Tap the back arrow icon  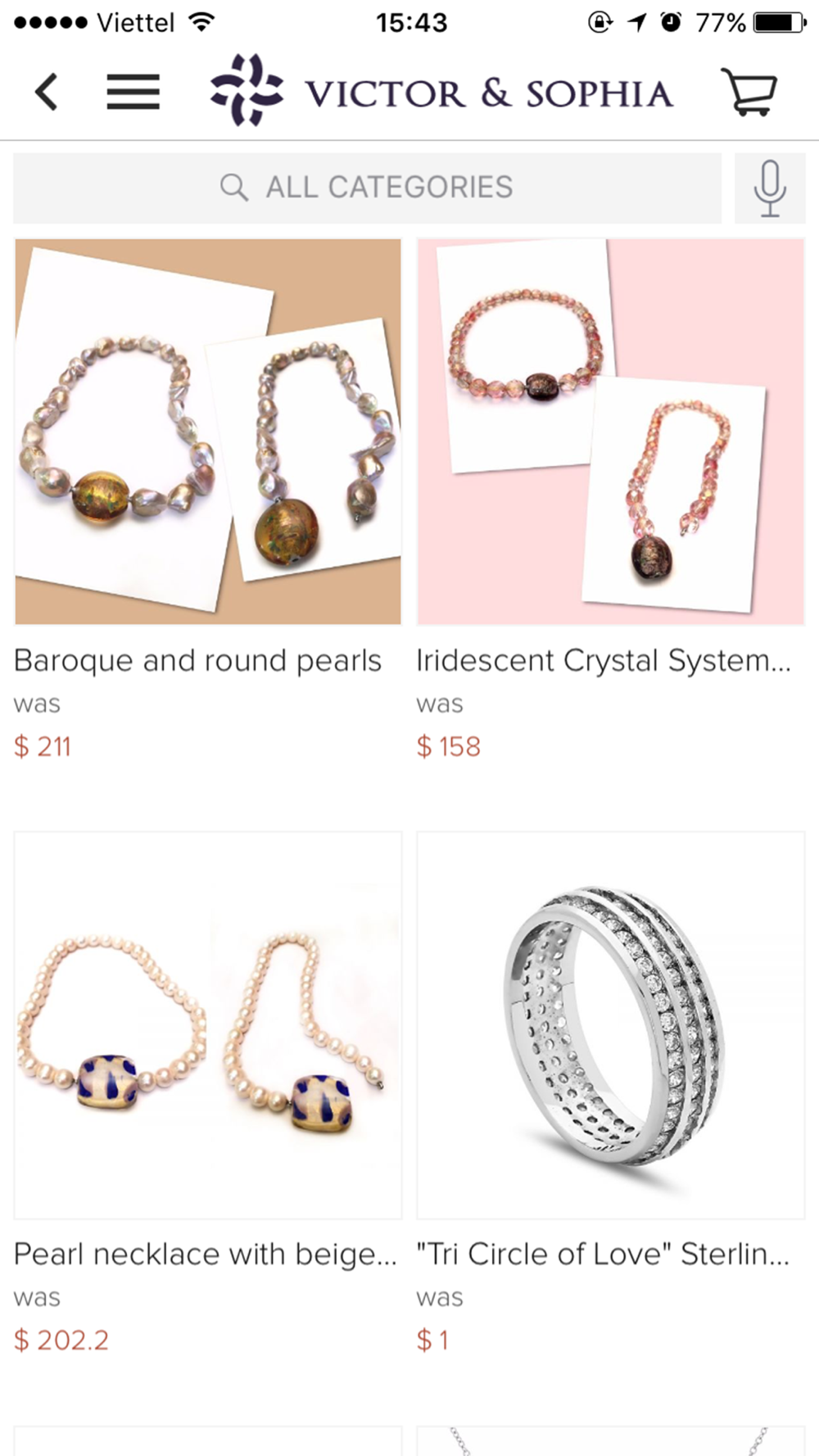coord(47,92)
